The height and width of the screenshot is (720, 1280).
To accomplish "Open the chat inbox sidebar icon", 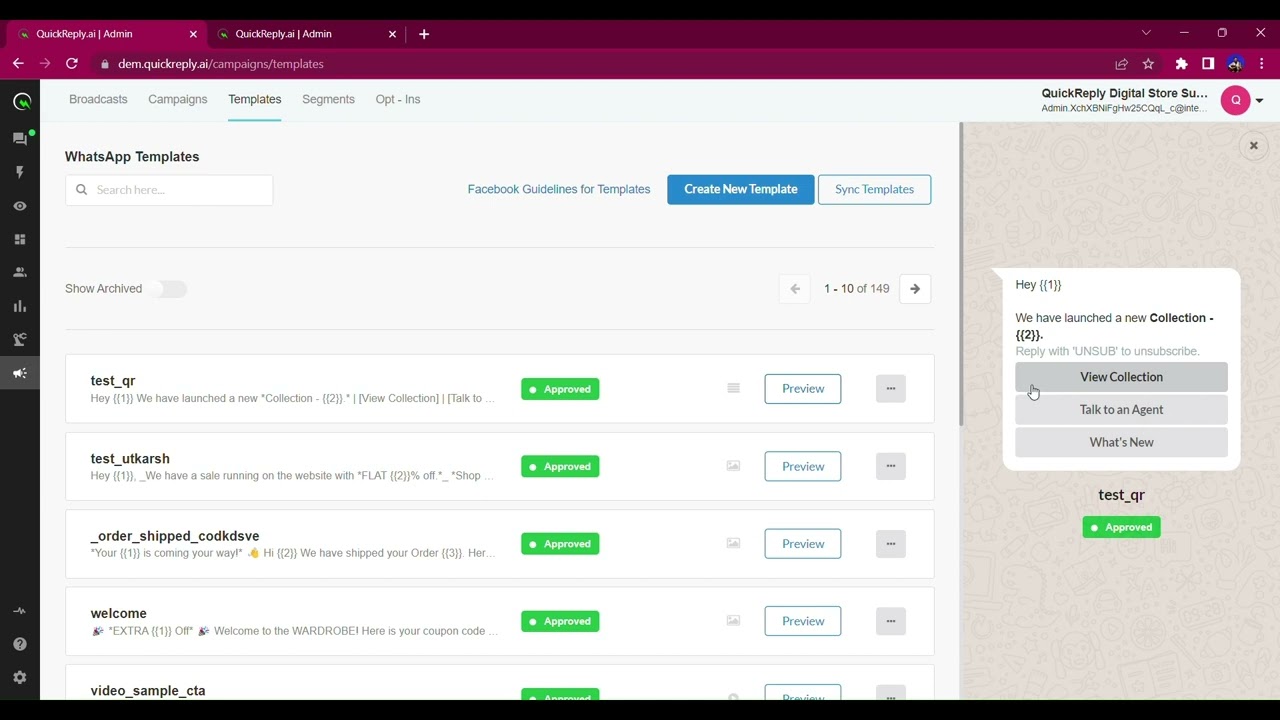I will tap(20, 139).
